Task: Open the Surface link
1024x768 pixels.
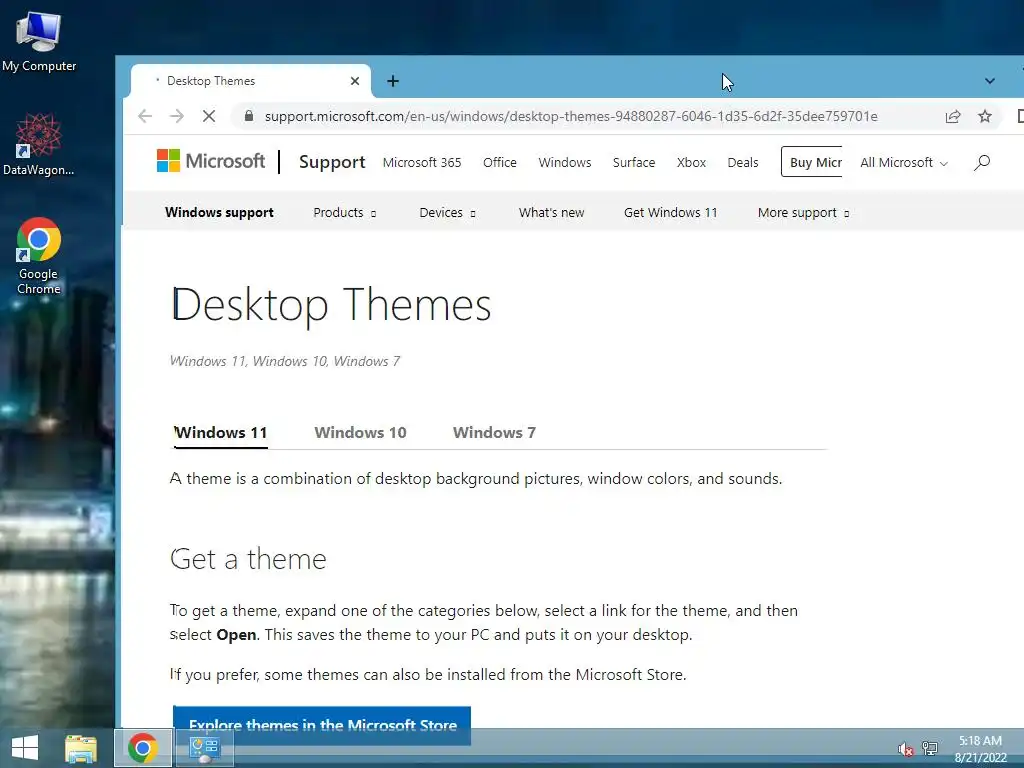Action: [x=633, y=163]
